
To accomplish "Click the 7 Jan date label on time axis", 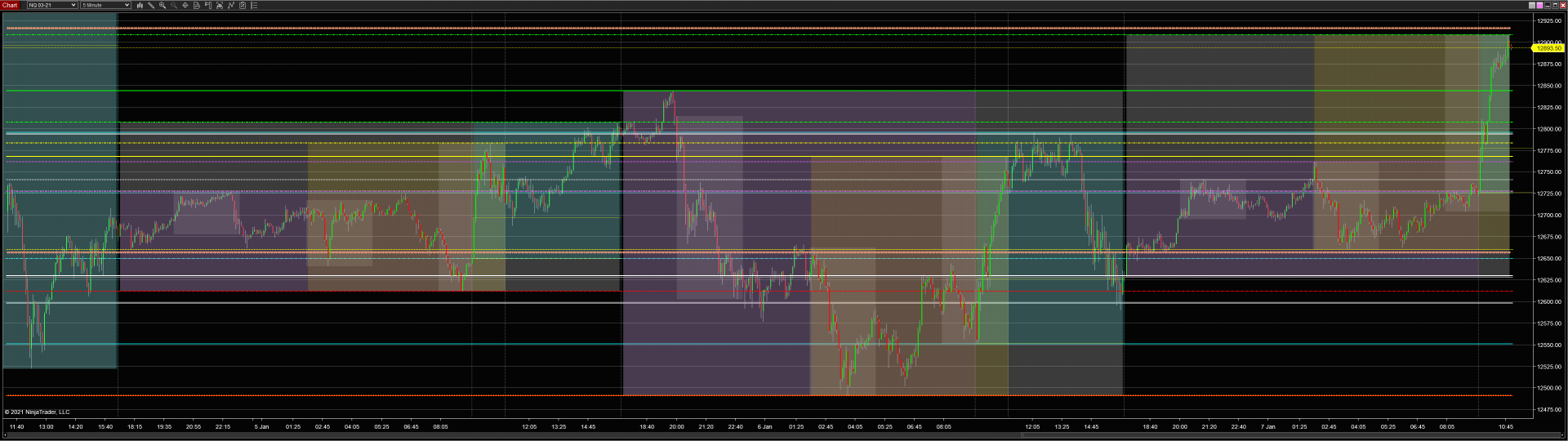I will 1267,426.
